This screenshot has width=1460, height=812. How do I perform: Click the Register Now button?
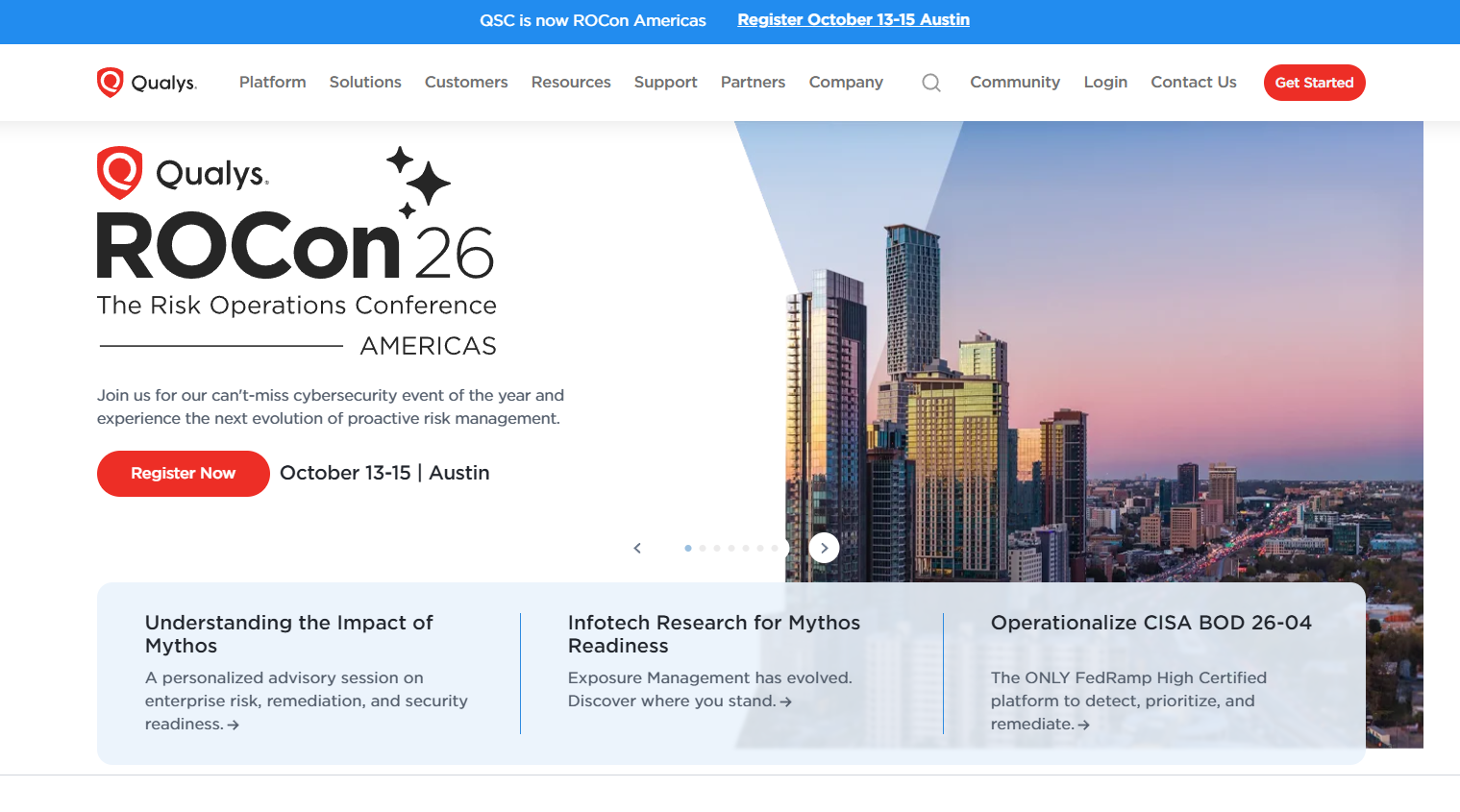(184, 474)
